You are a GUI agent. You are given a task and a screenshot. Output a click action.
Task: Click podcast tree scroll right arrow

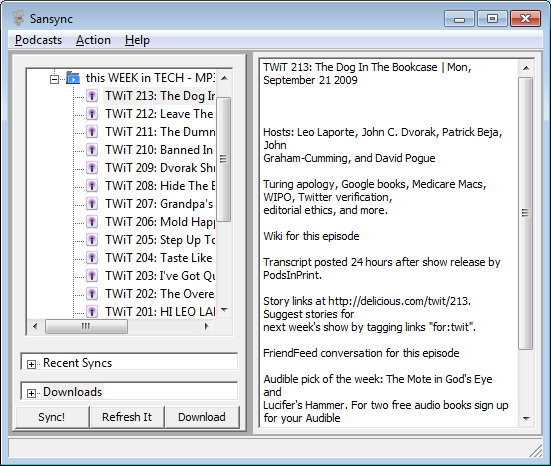pyautogui.click(x=207, y=326)
